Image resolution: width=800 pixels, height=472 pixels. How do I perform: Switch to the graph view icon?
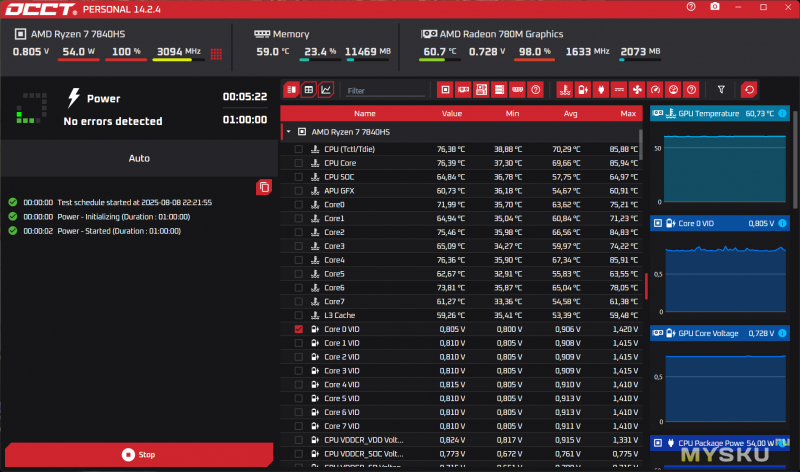pos(326,90)
